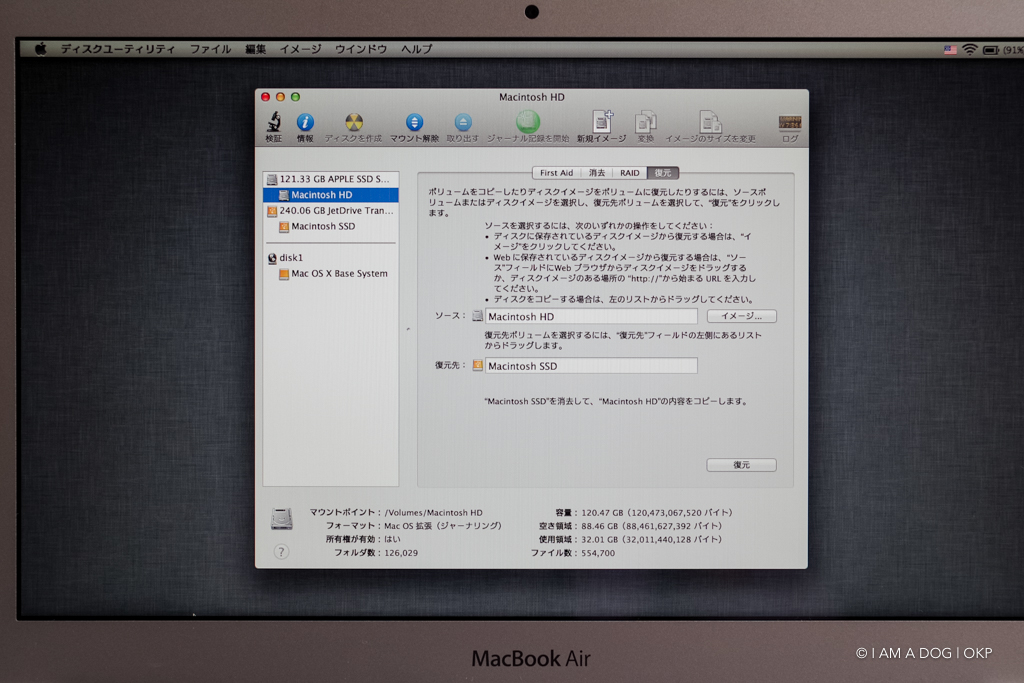Viewport: 1024px width, 683px height.
Task: Switch to the Erase (消去) tab
Action: coord(597,173)
